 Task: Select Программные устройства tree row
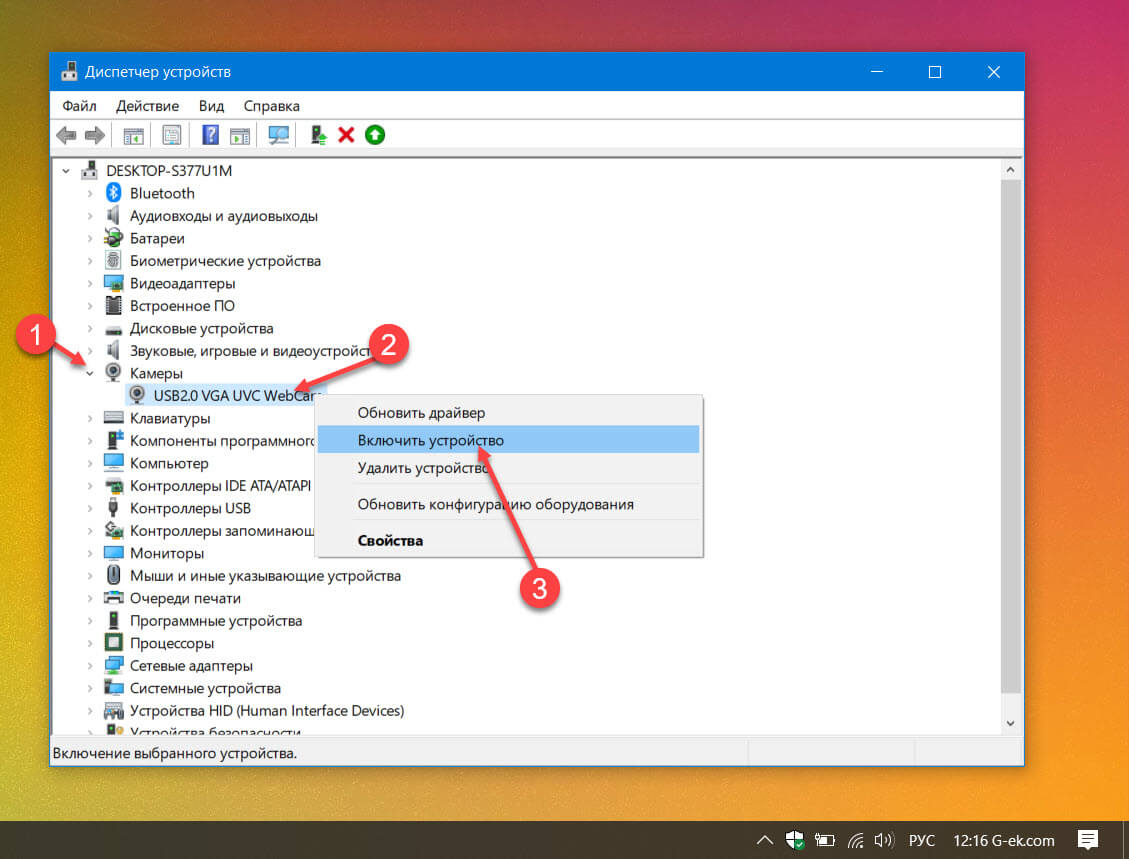[x=216, y=620]
